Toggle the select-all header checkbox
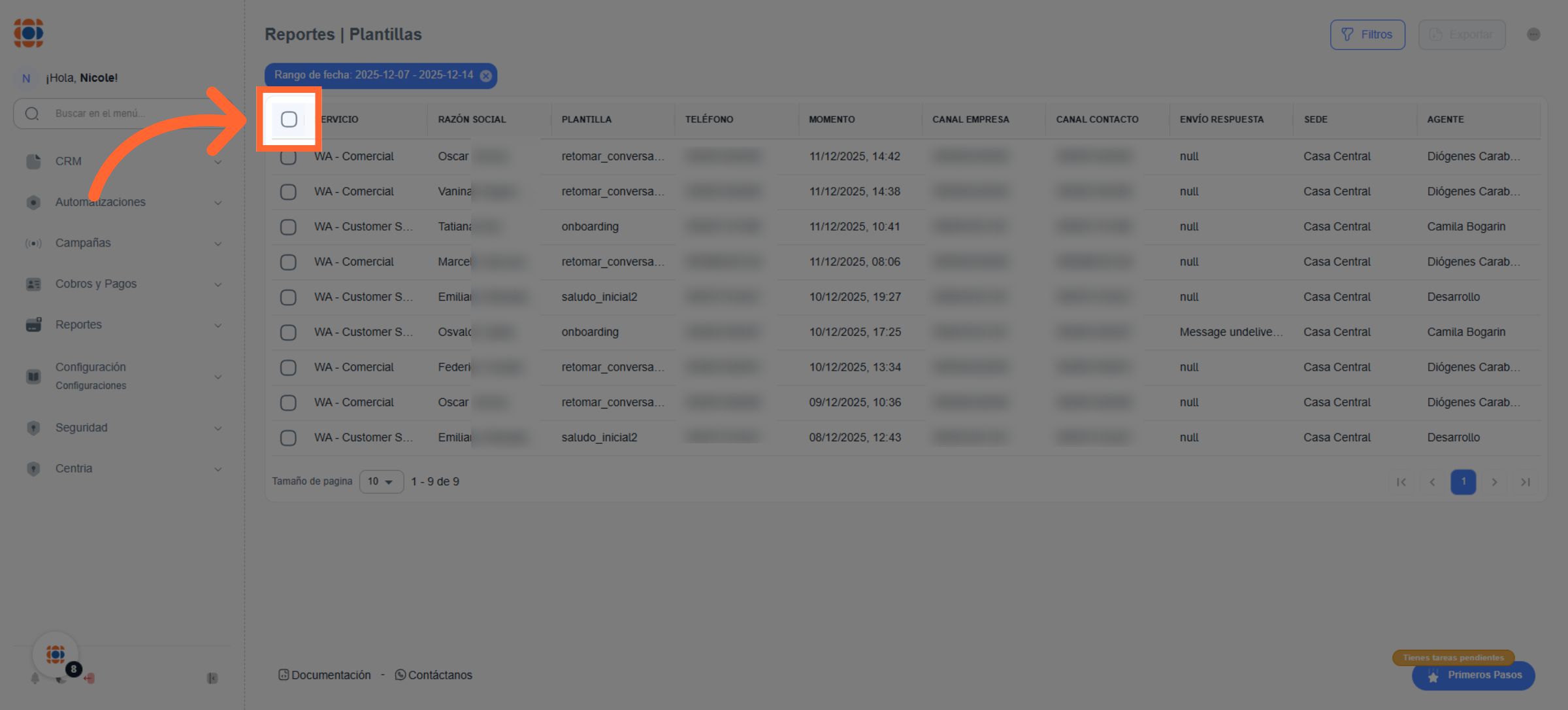 [x=289, y=119]
